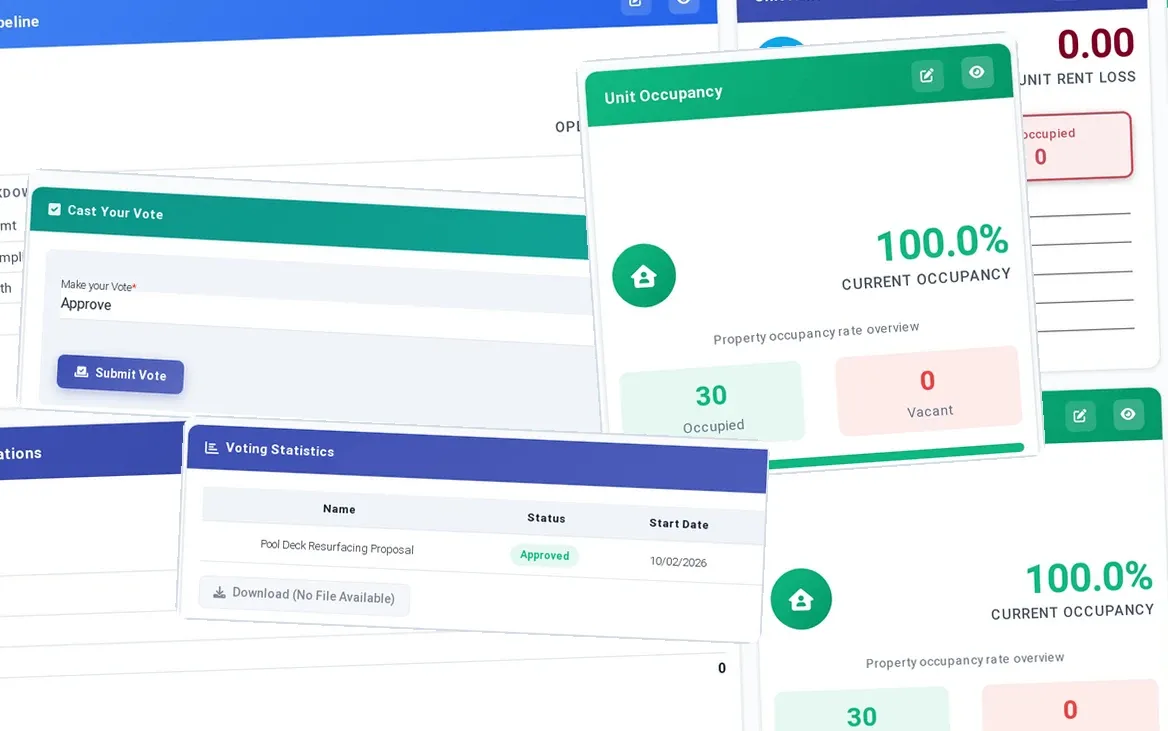Click the Voting Statistics header title

click(280, 449)
